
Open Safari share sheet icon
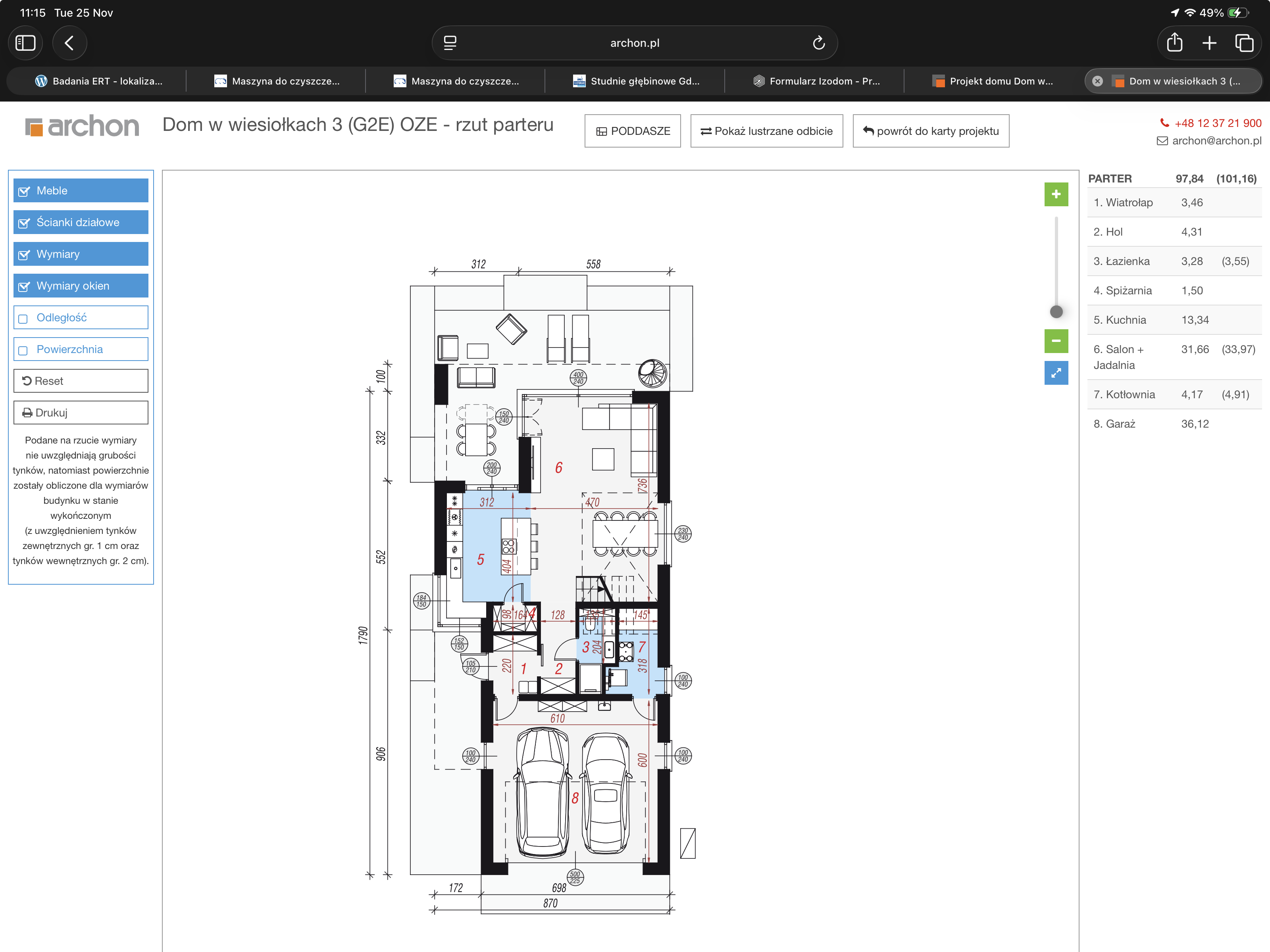coord(1174,43)
